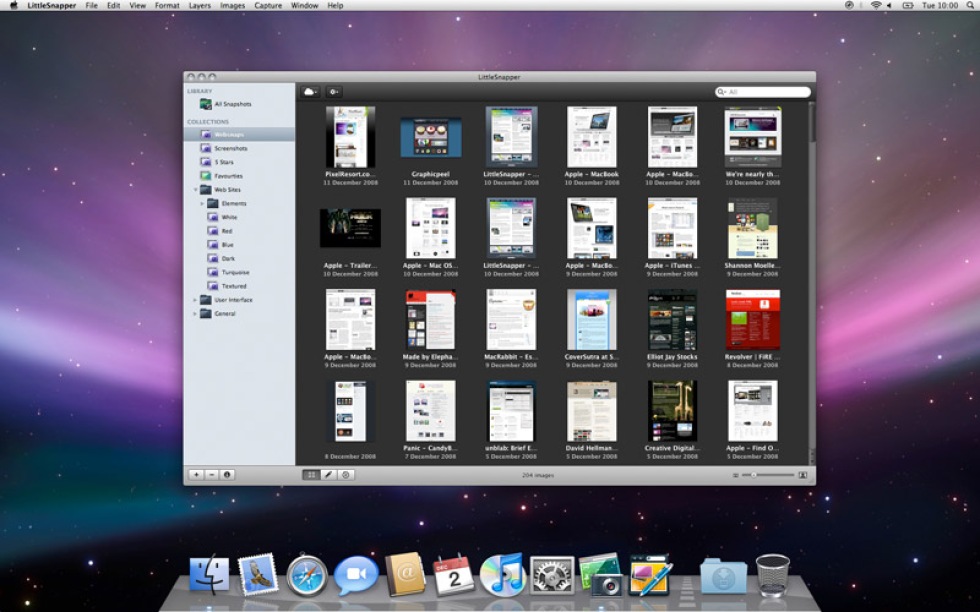Select the Creative Digital… thumbnail
The image size is (980, 612).
[x=672, y=411]
